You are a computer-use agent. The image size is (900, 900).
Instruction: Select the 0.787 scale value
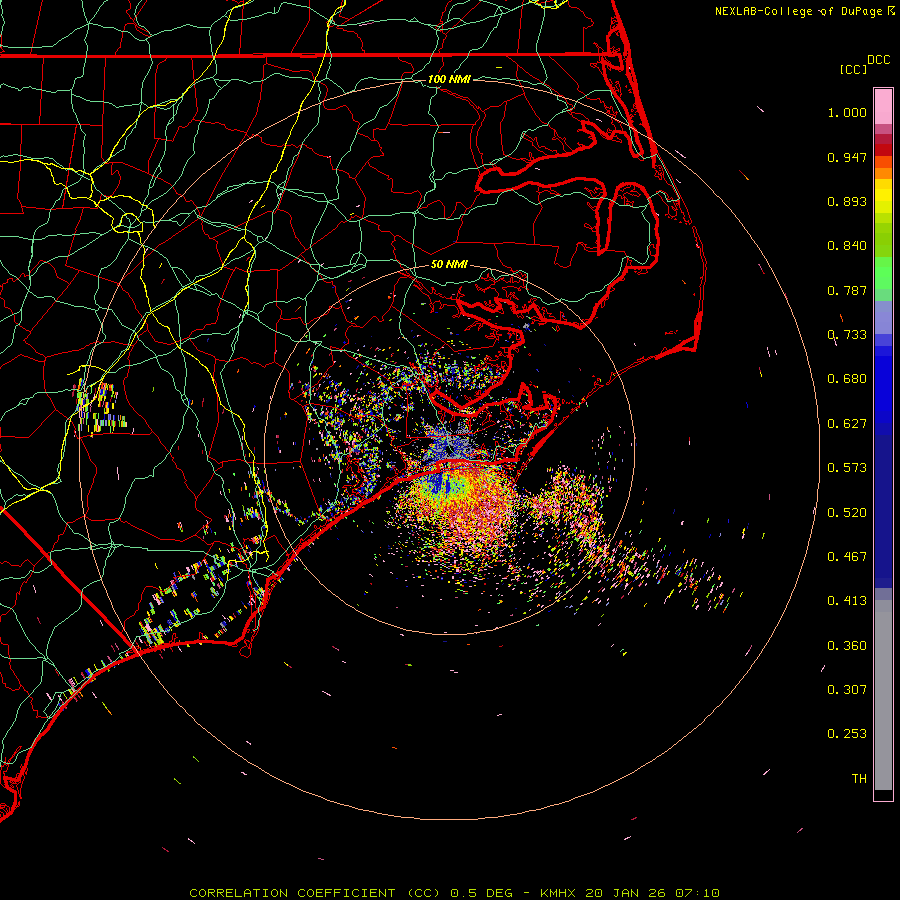click(x=847, y=290)
